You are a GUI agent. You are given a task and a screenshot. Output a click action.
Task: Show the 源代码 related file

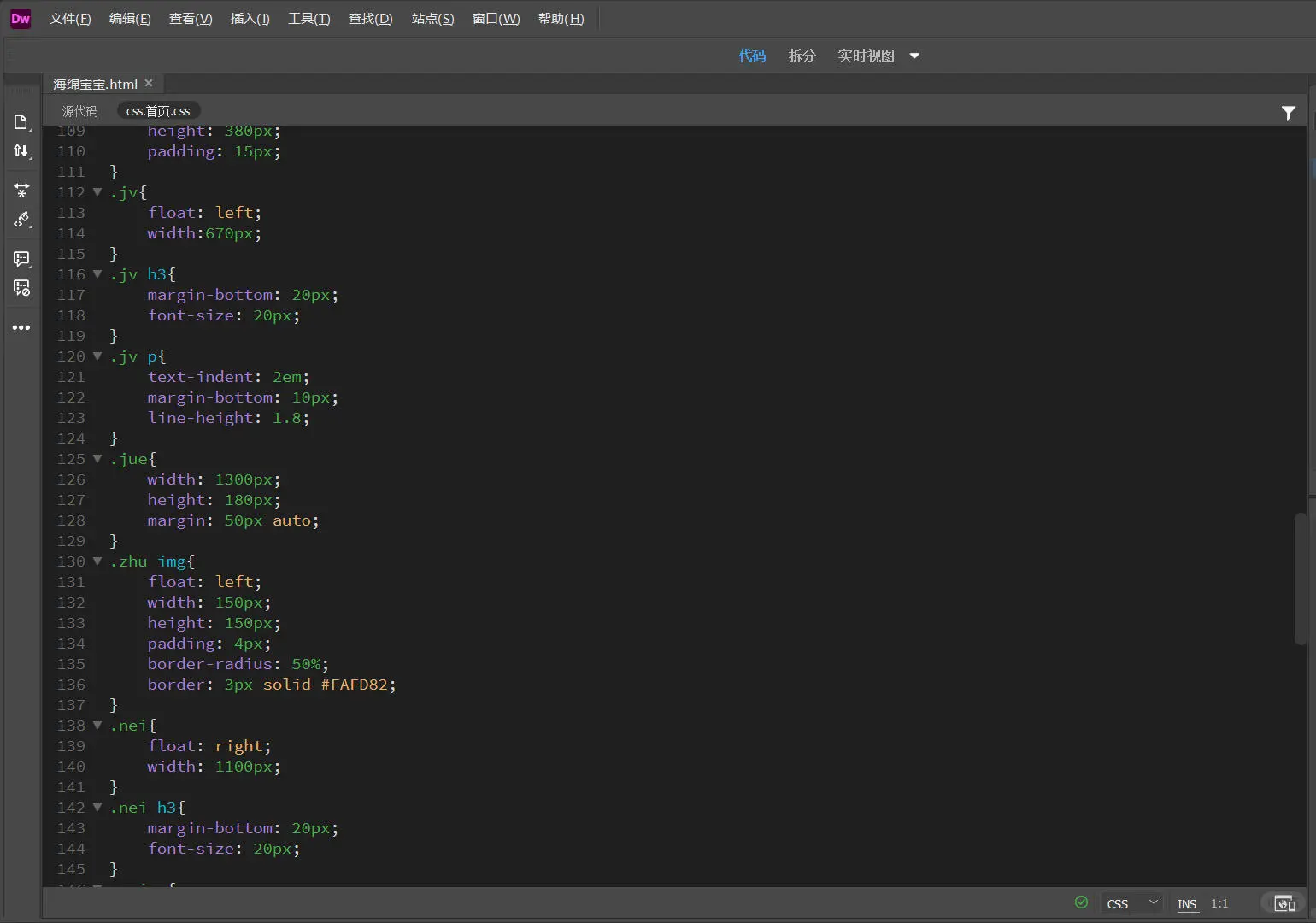pyautogui.click(x=79, y=111)
